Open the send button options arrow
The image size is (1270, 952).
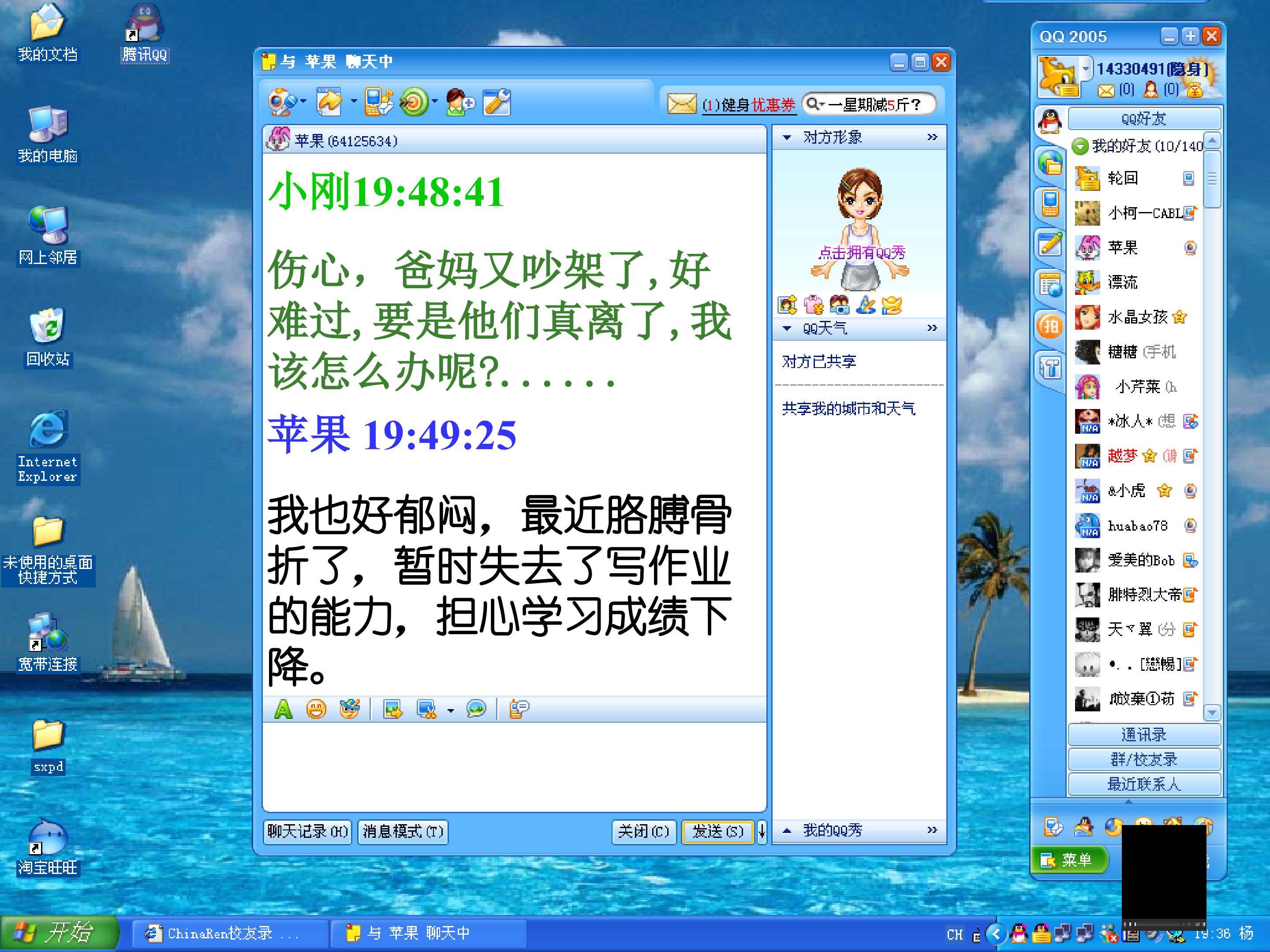762,832
